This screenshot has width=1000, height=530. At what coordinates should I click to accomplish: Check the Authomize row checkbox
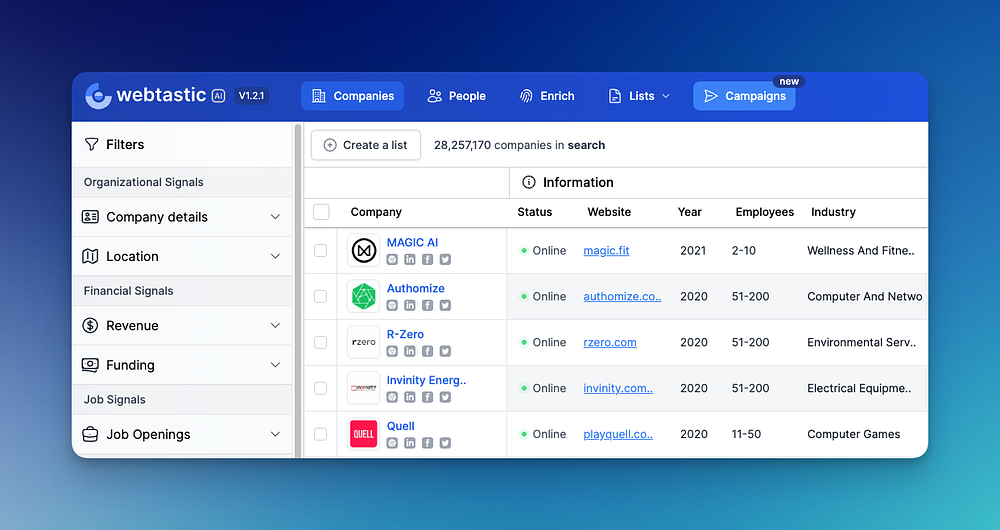(x=321, y=297)
